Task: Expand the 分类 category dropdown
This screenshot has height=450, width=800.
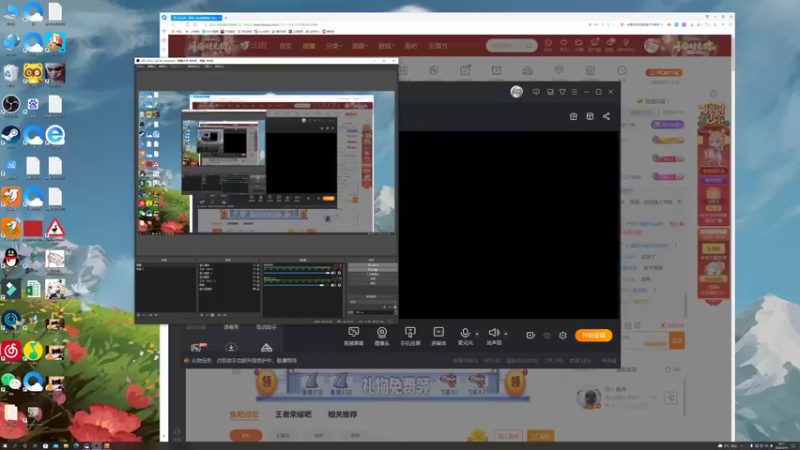Action: point(333,46)
